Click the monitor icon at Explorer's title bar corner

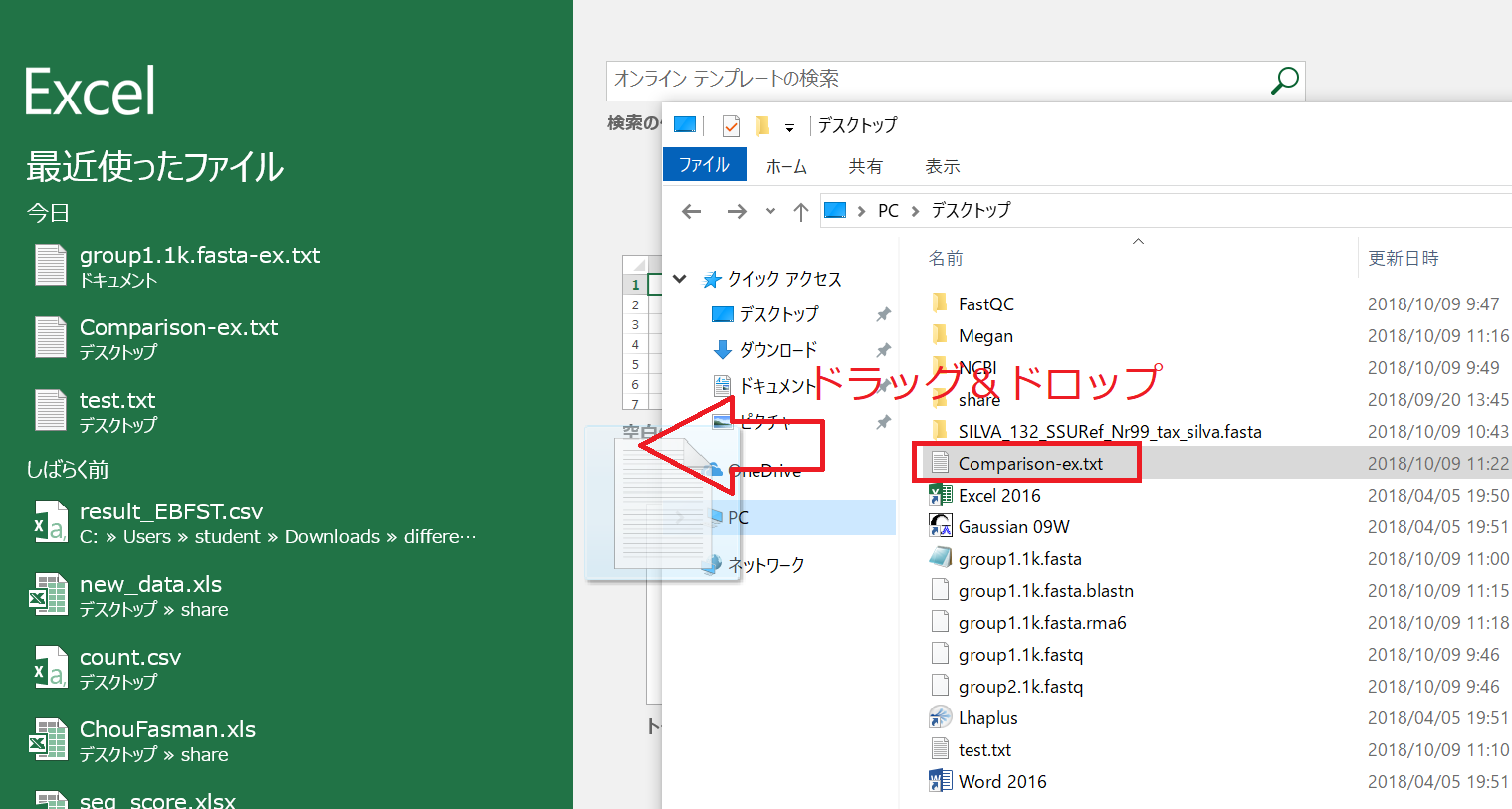click(x=685, y=124)
